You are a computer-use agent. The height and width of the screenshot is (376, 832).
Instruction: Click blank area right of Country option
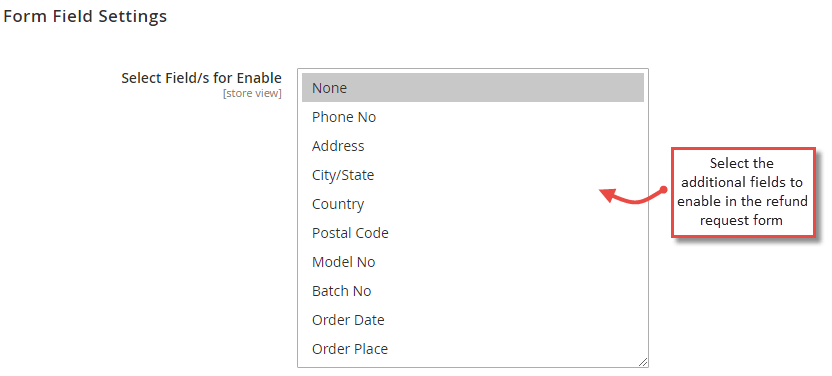pos(504,204)
